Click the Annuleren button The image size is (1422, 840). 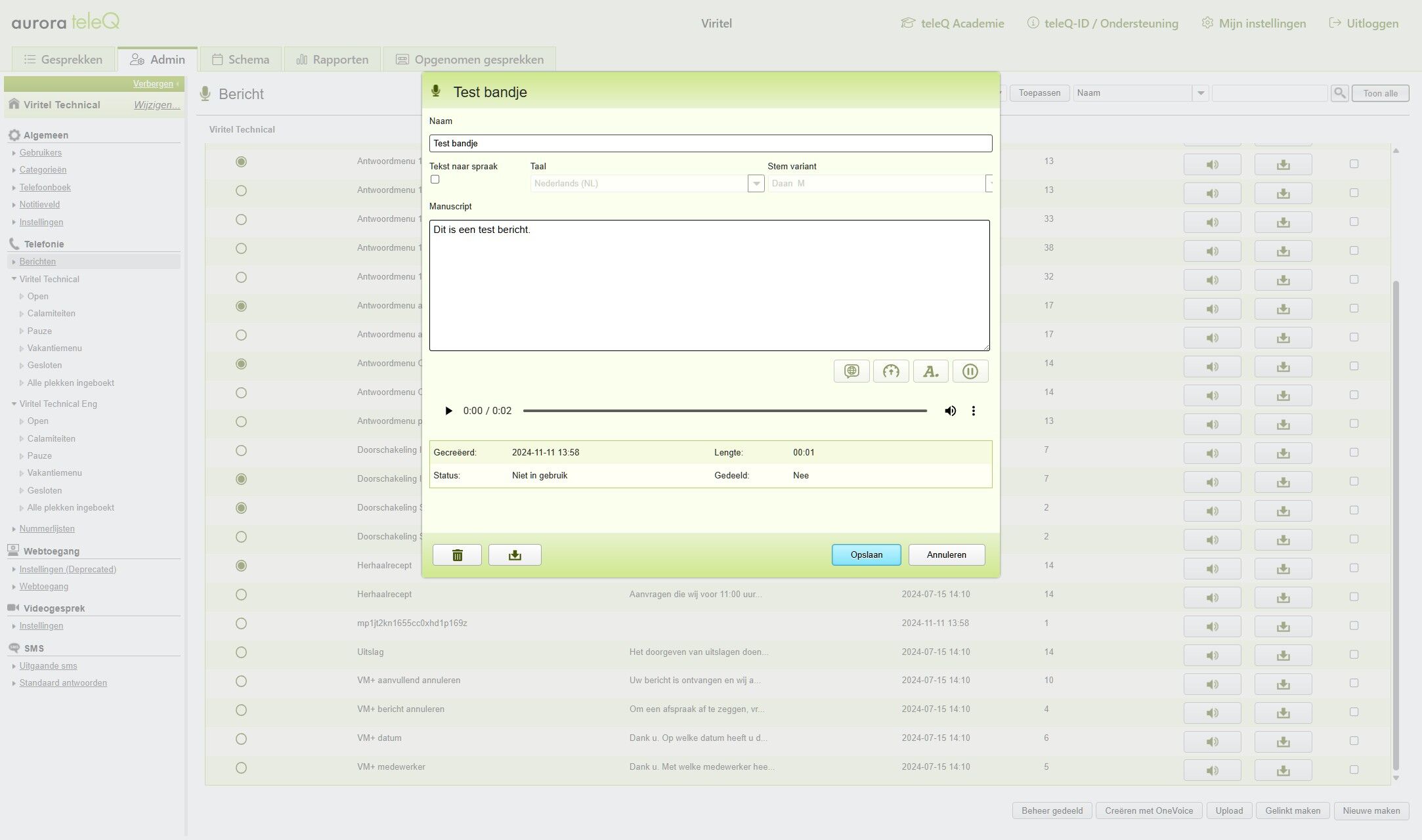click(x=946, y=555)
